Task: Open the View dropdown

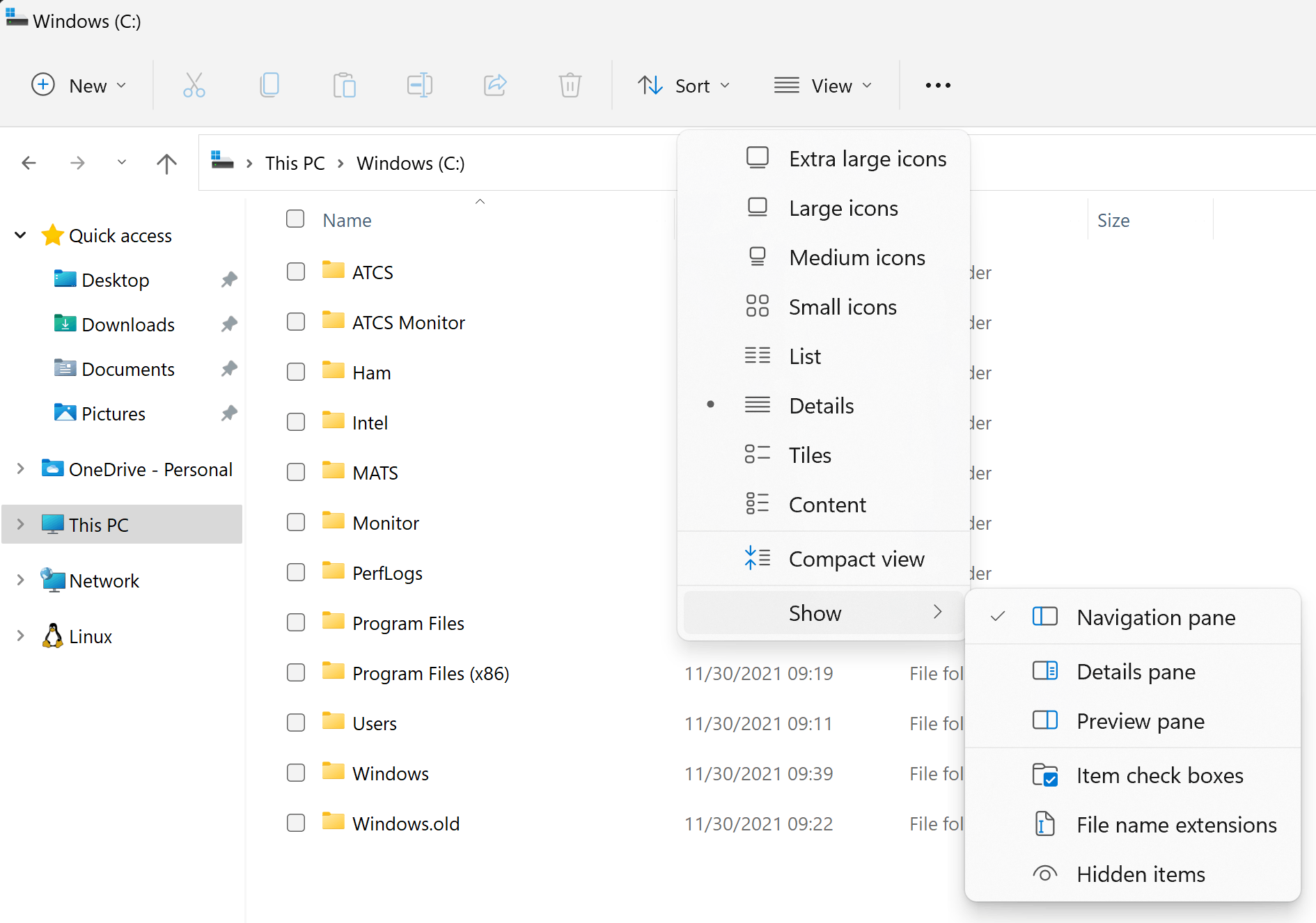Action: coord(823,86)
